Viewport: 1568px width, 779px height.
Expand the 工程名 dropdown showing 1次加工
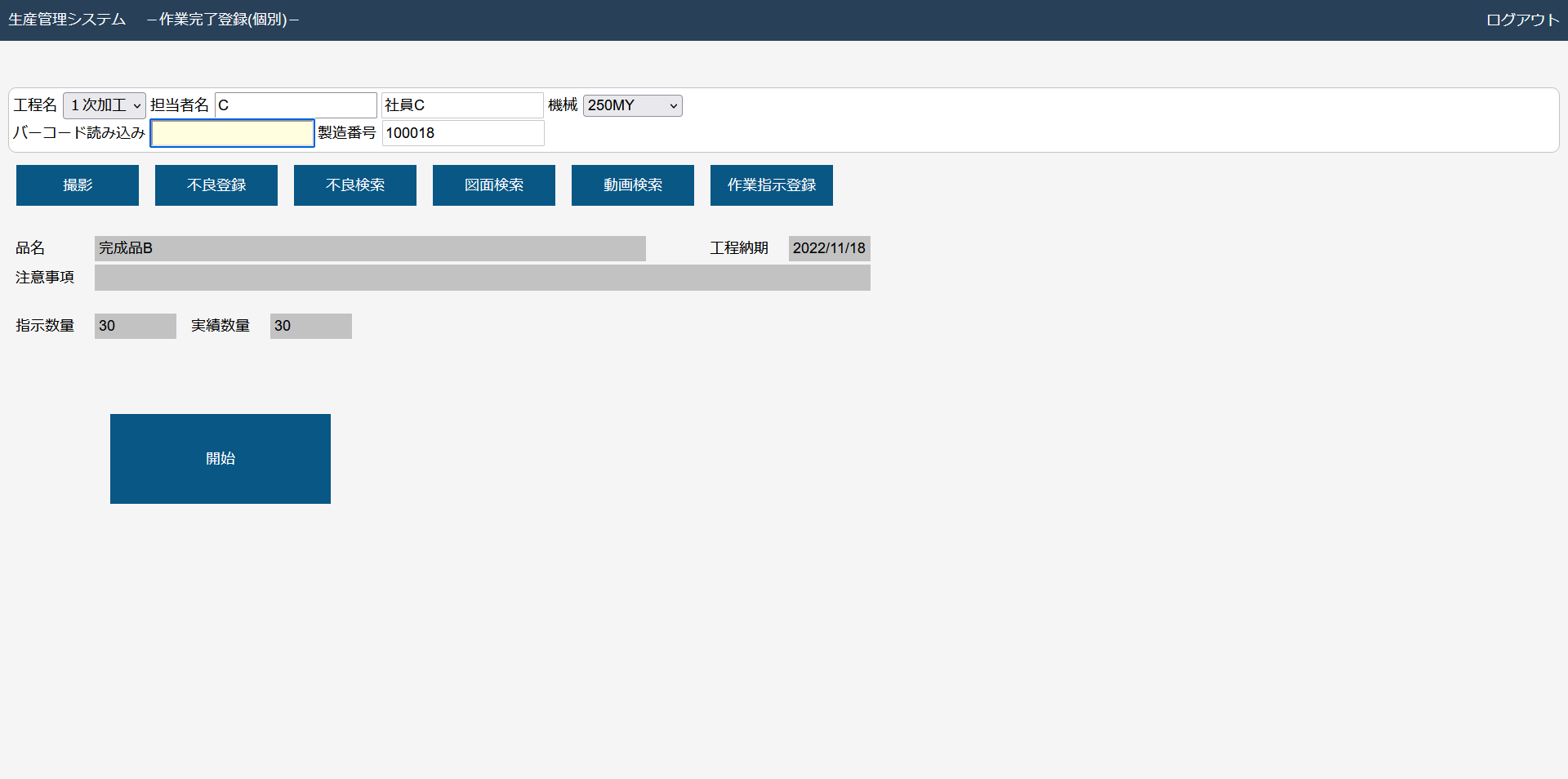pos(105,105)
